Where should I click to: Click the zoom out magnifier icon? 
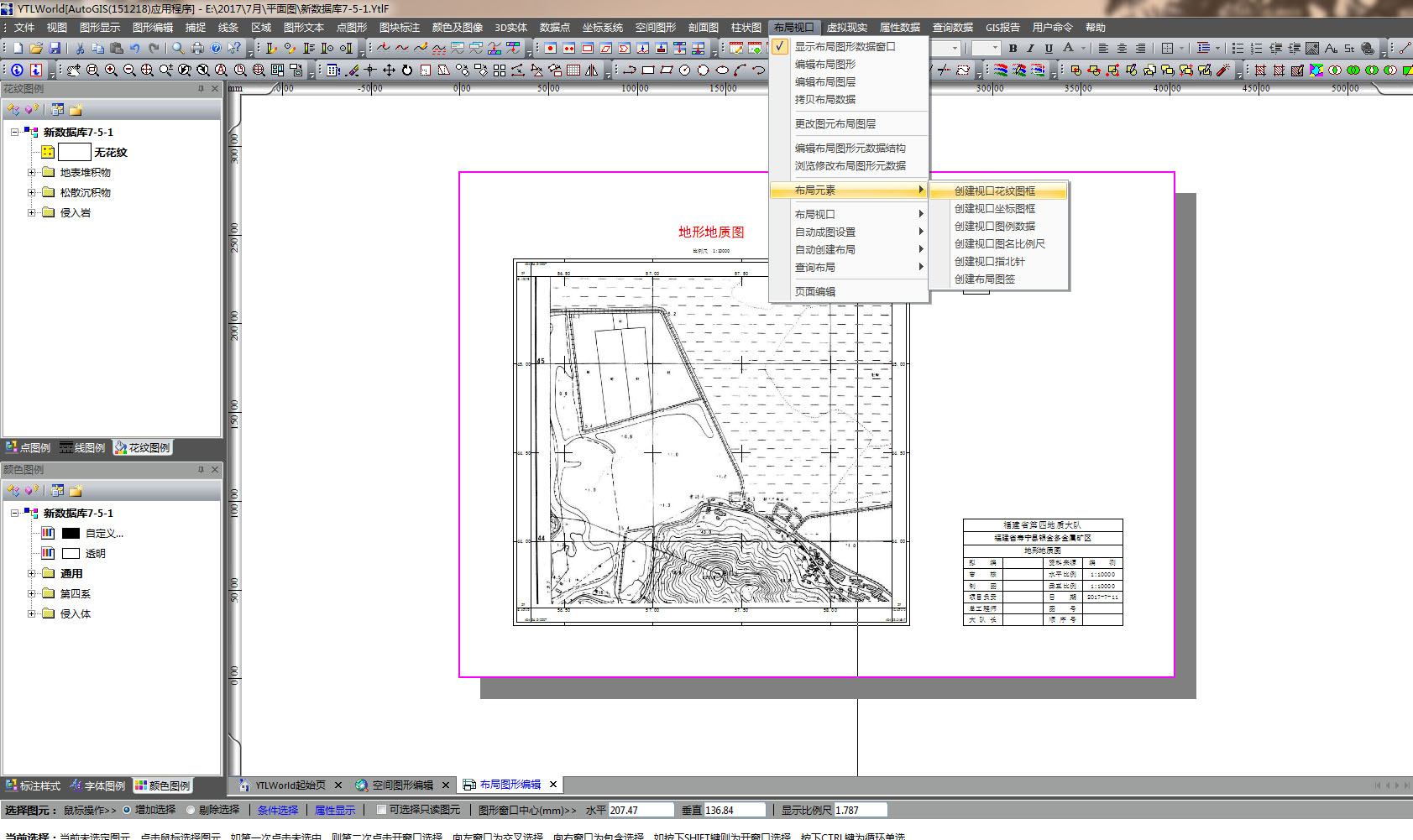[129, 70]
